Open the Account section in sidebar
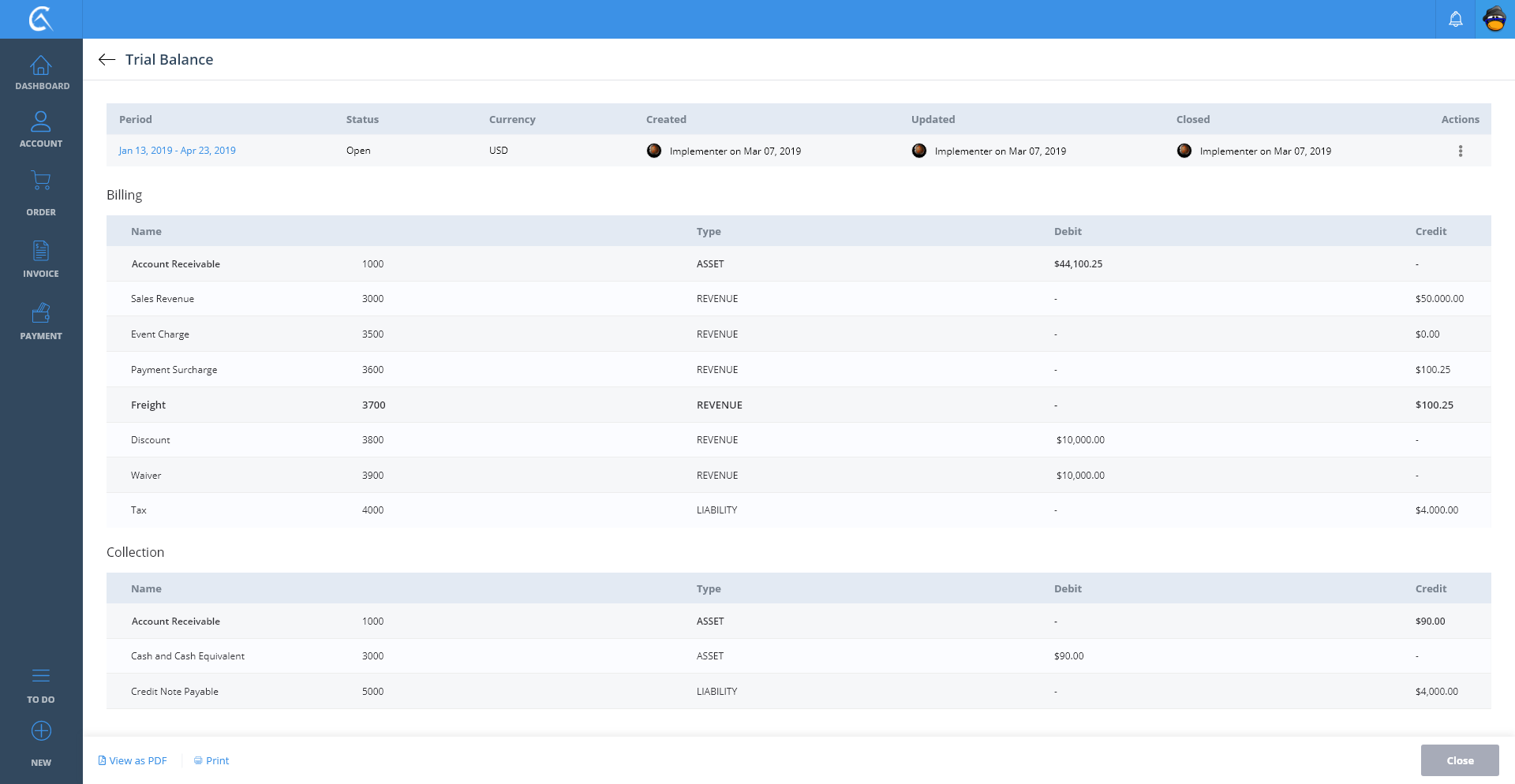The image size is (1515, 784). pos(41,130)
